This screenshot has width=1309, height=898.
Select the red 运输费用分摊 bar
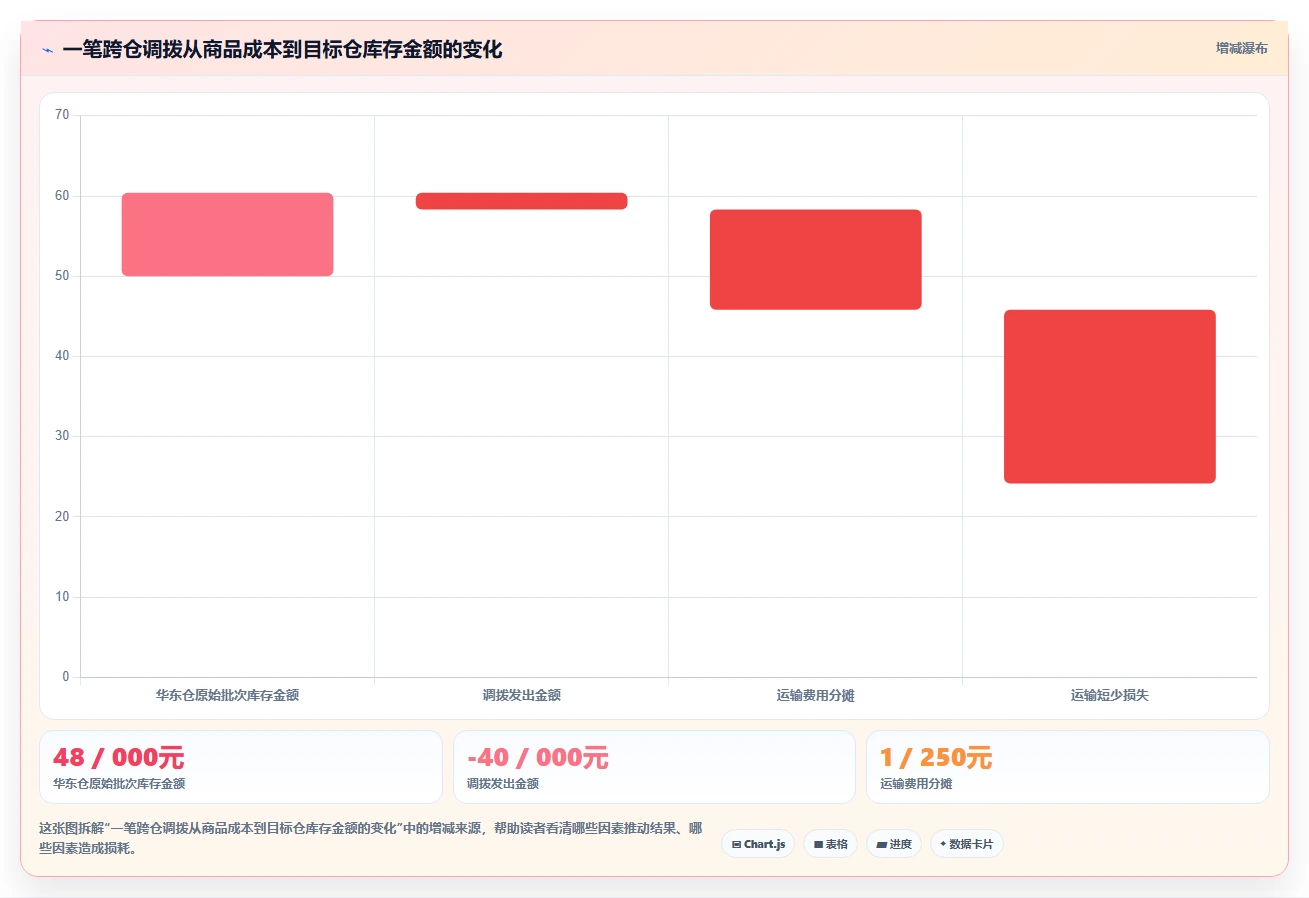point(815,259)
